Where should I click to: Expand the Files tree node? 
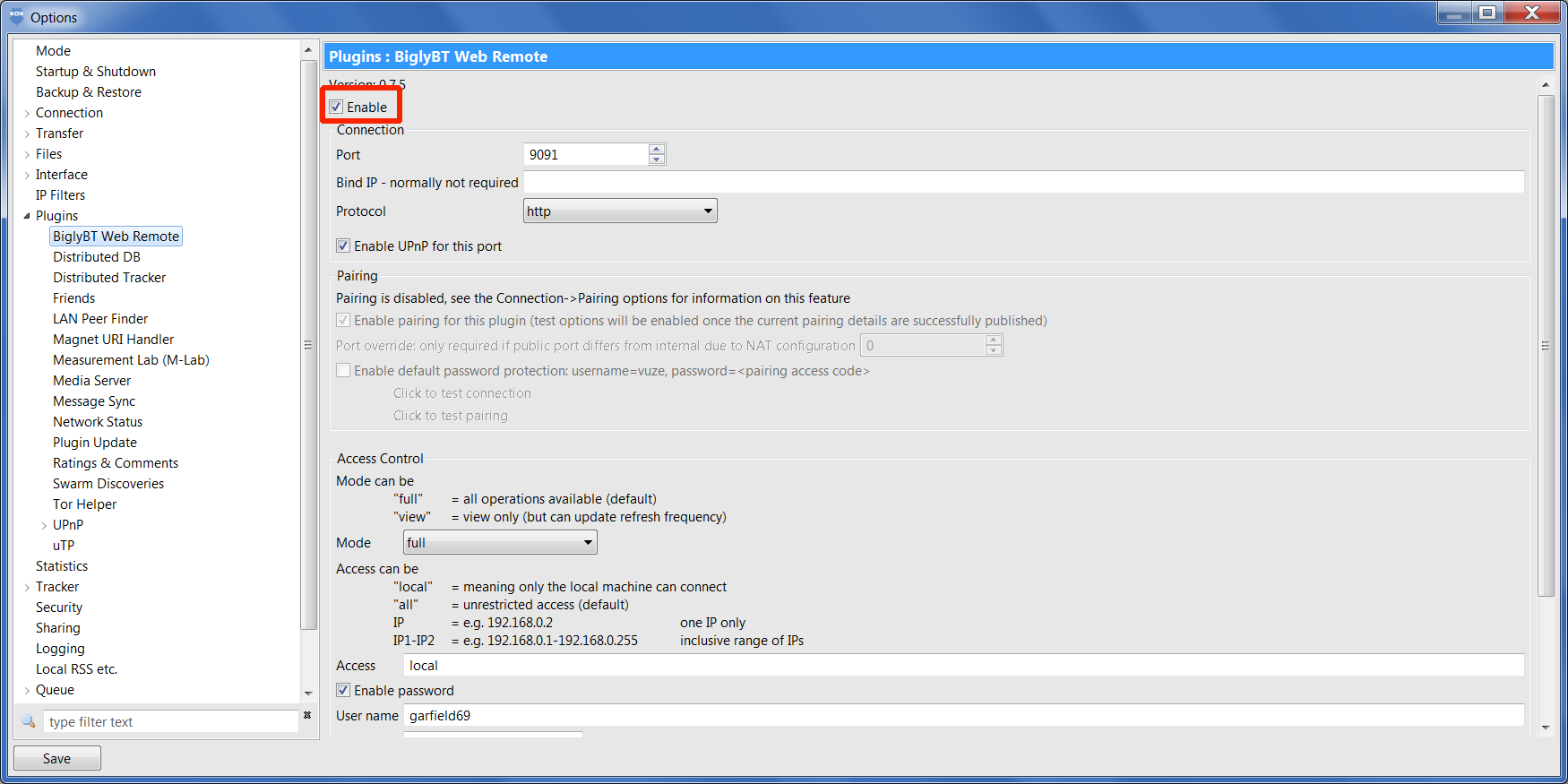[27, 154]
